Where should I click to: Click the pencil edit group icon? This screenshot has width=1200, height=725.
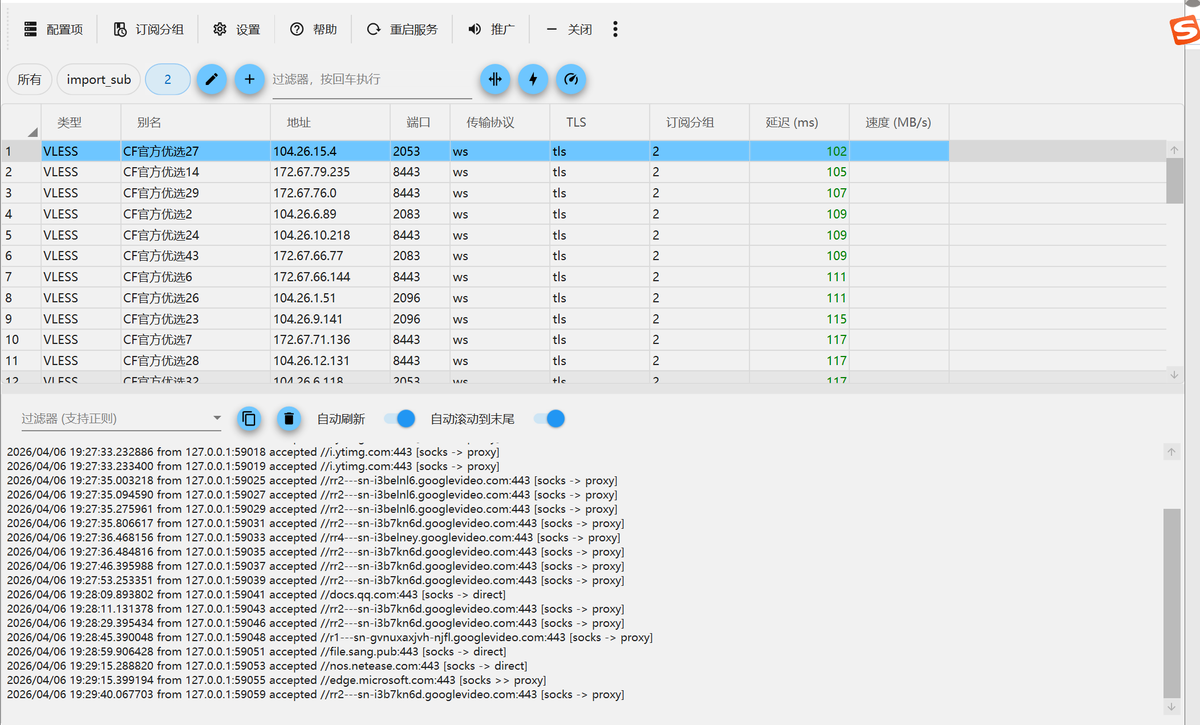click(x=210, y=80)
